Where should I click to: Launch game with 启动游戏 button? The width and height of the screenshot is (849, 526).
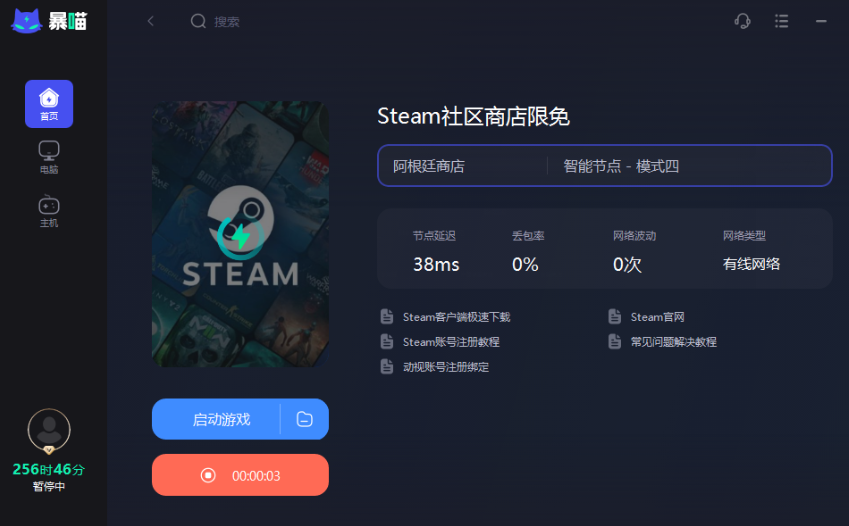coord(217,419)
